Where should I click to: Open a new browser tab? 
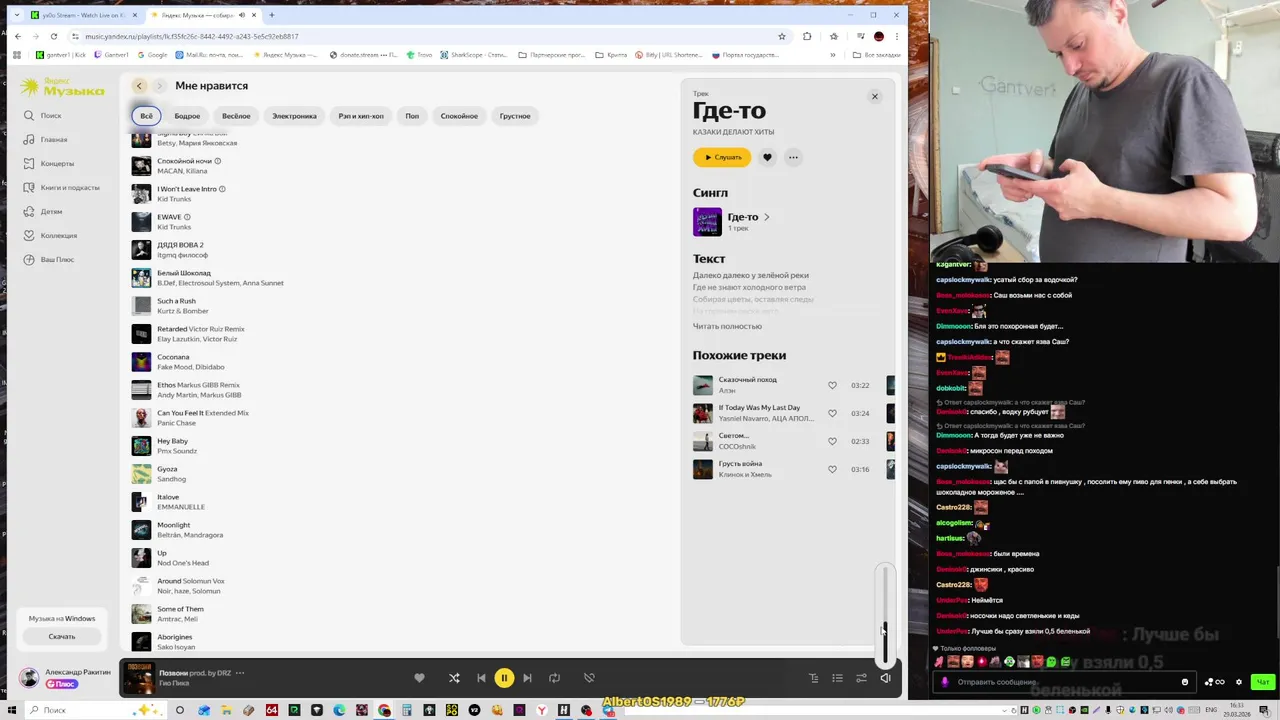click(272, 15)
